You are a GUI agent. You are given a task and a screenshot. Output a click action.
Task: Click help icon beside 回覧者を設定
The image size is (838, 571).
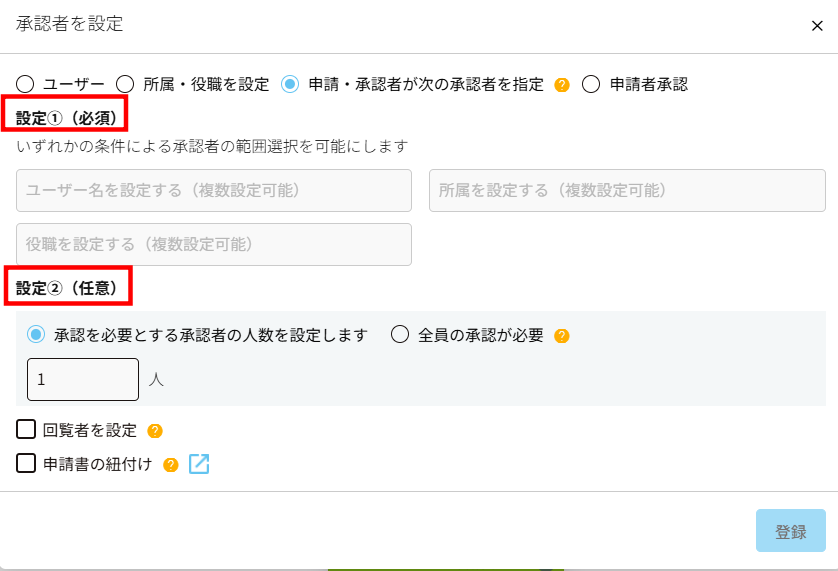click(155, 431)
